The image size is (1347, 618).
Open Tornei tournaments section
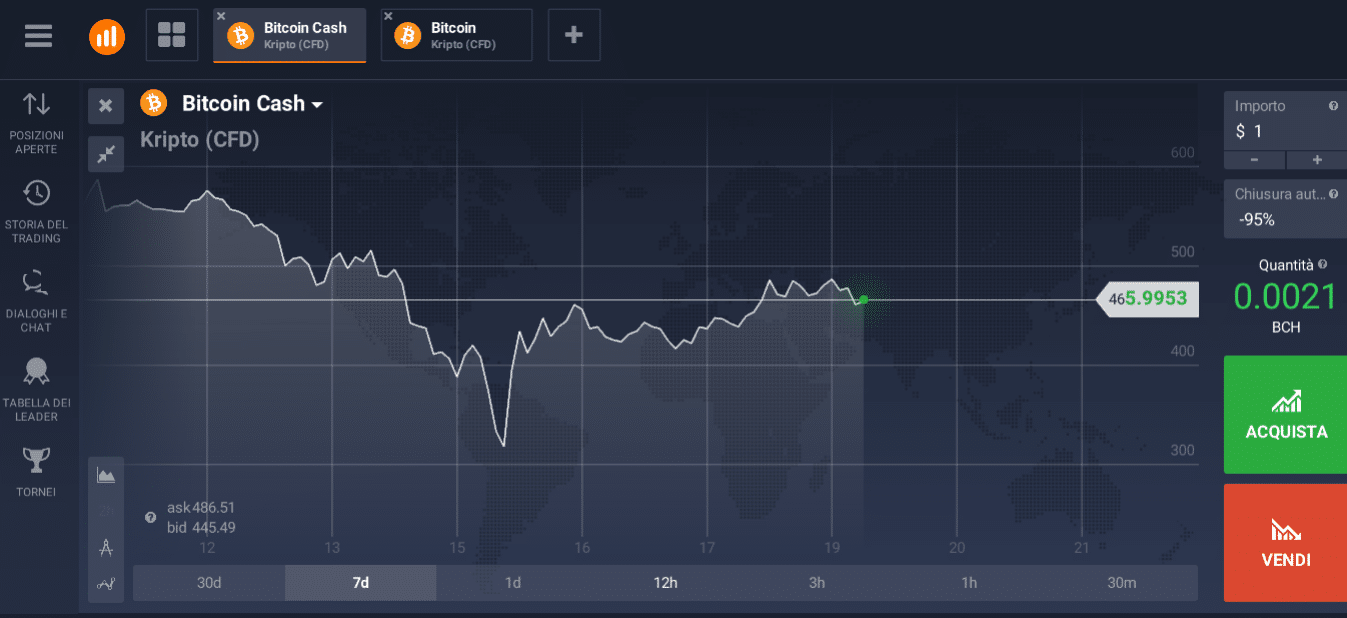tap(37, 473)
